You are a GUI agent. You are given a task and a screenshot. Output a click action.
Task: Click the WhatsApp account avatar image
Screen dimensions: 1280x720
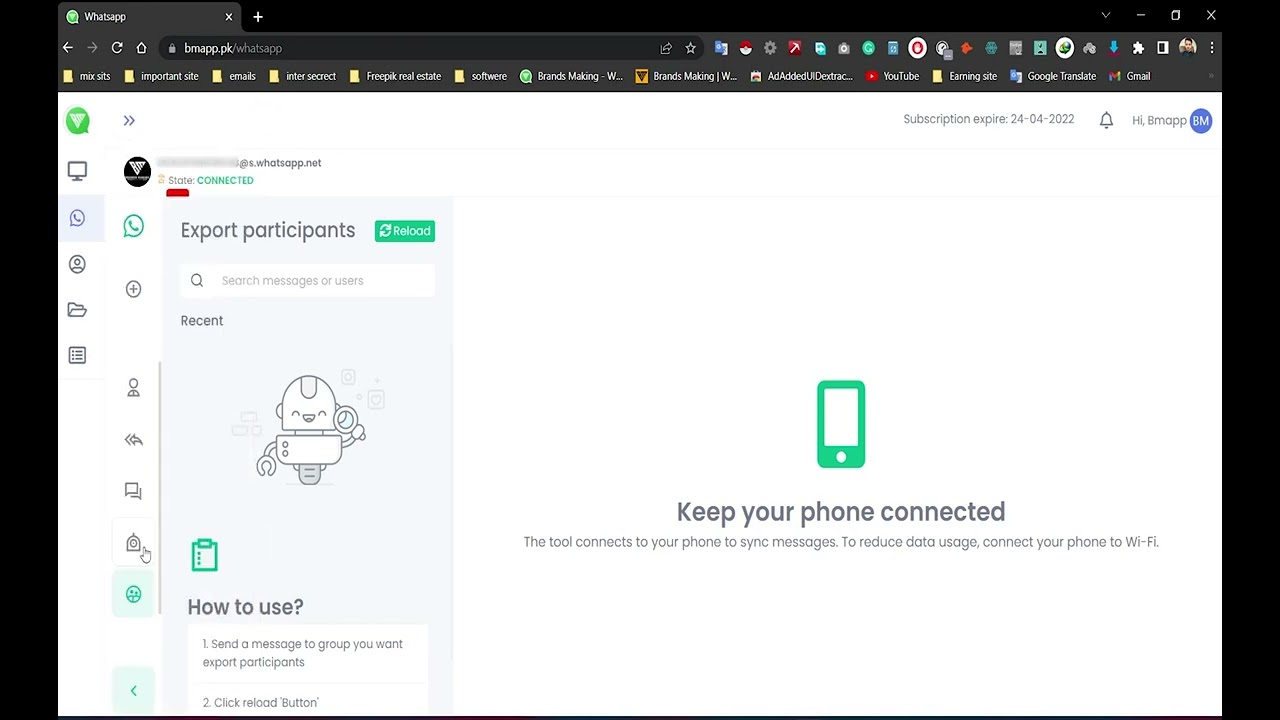click(137, 171)
